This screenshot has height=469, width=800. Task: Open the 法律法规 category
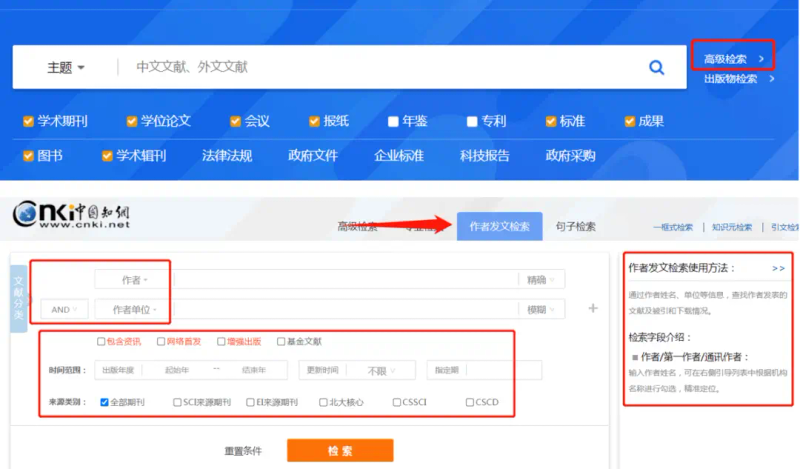coord(227,156)
